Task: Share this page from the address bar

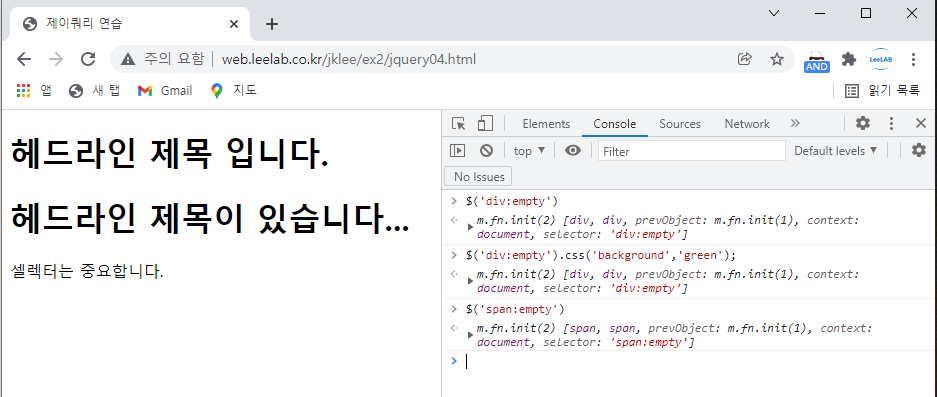Action: (x=745, y=59)
